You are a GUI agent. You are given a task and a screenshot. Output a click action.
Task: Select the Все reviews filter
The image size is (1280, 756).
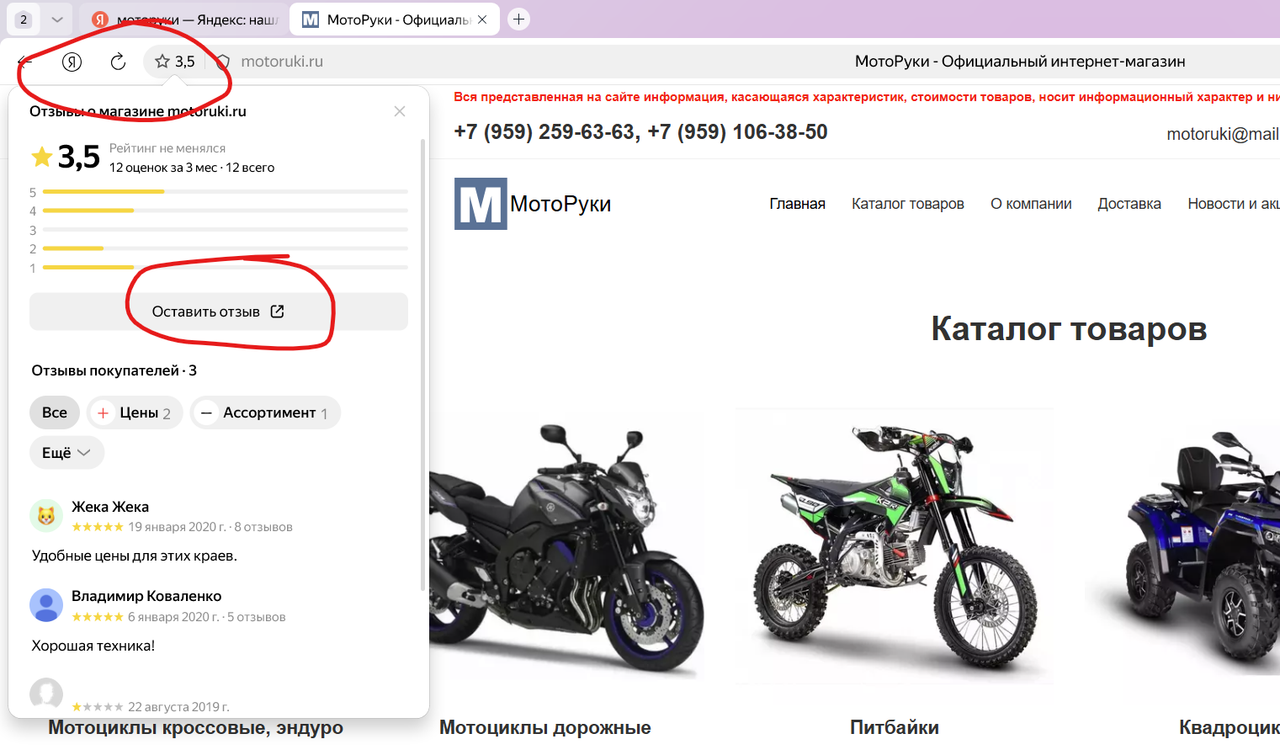coord(54,412)
